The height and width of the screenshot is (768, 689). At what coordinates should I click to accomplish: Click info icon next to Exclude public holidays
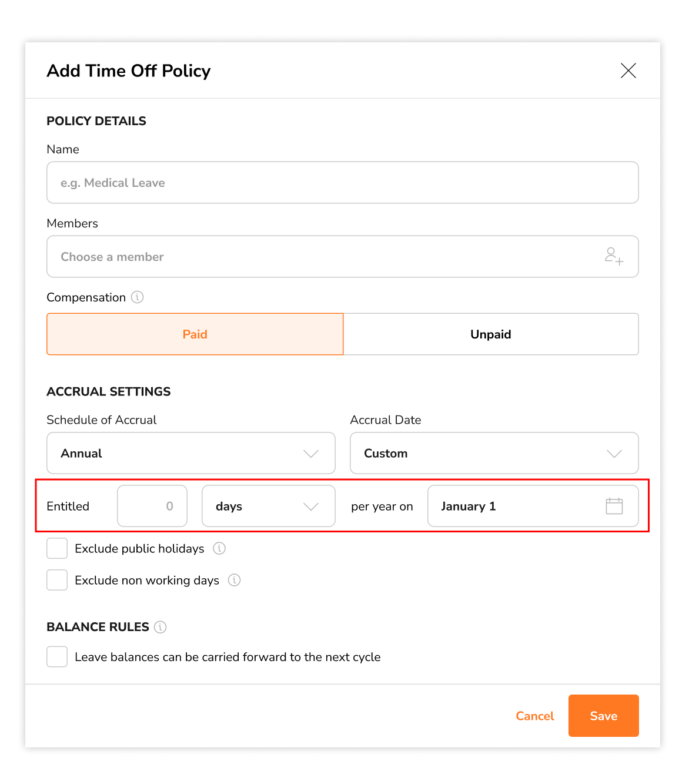(x=219, y=549)
